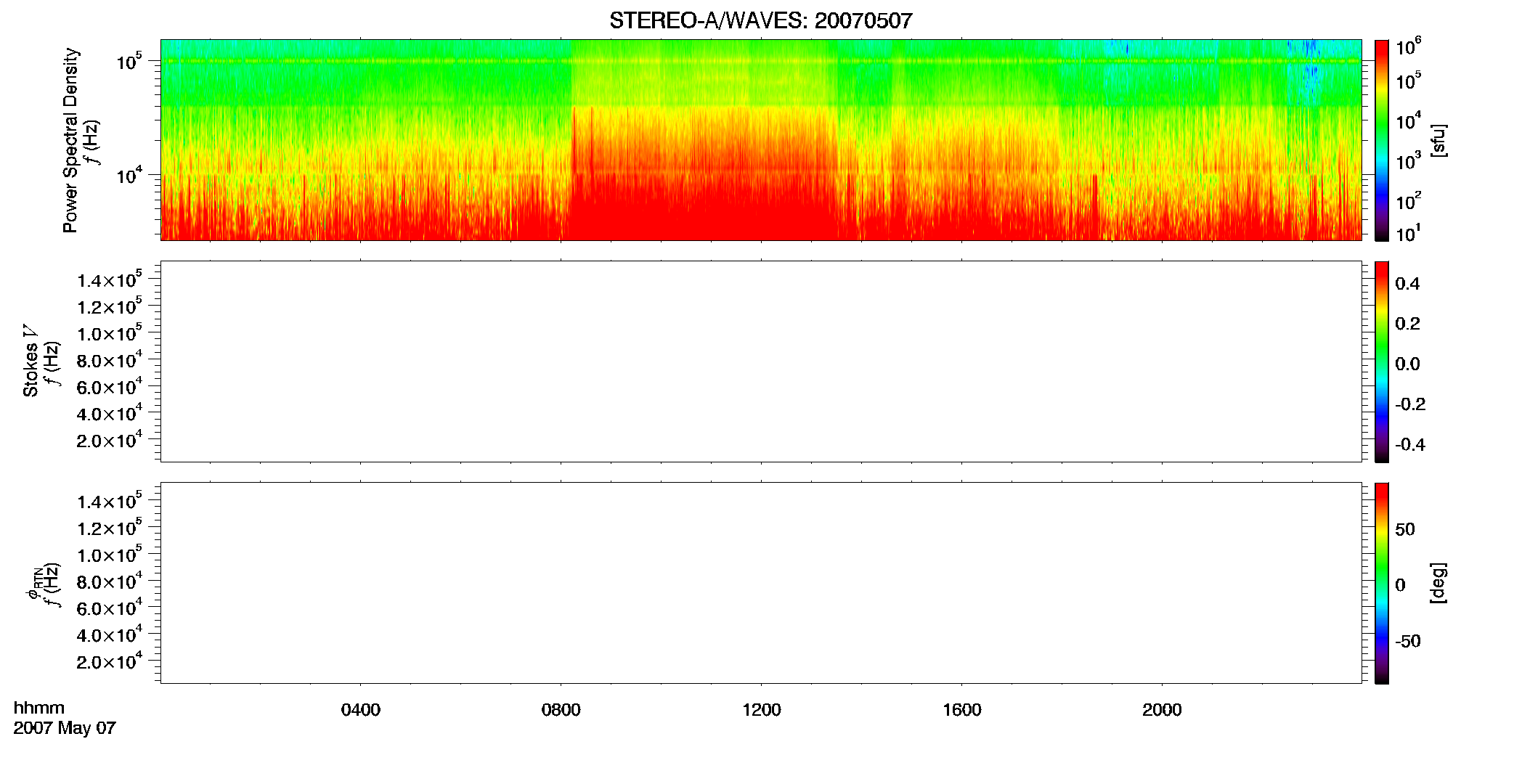The width and height of the screenshot is (1522, 784).
Task: Click the -0.4 tick on Stokes V colorbar
Action: coord(1410,444)
